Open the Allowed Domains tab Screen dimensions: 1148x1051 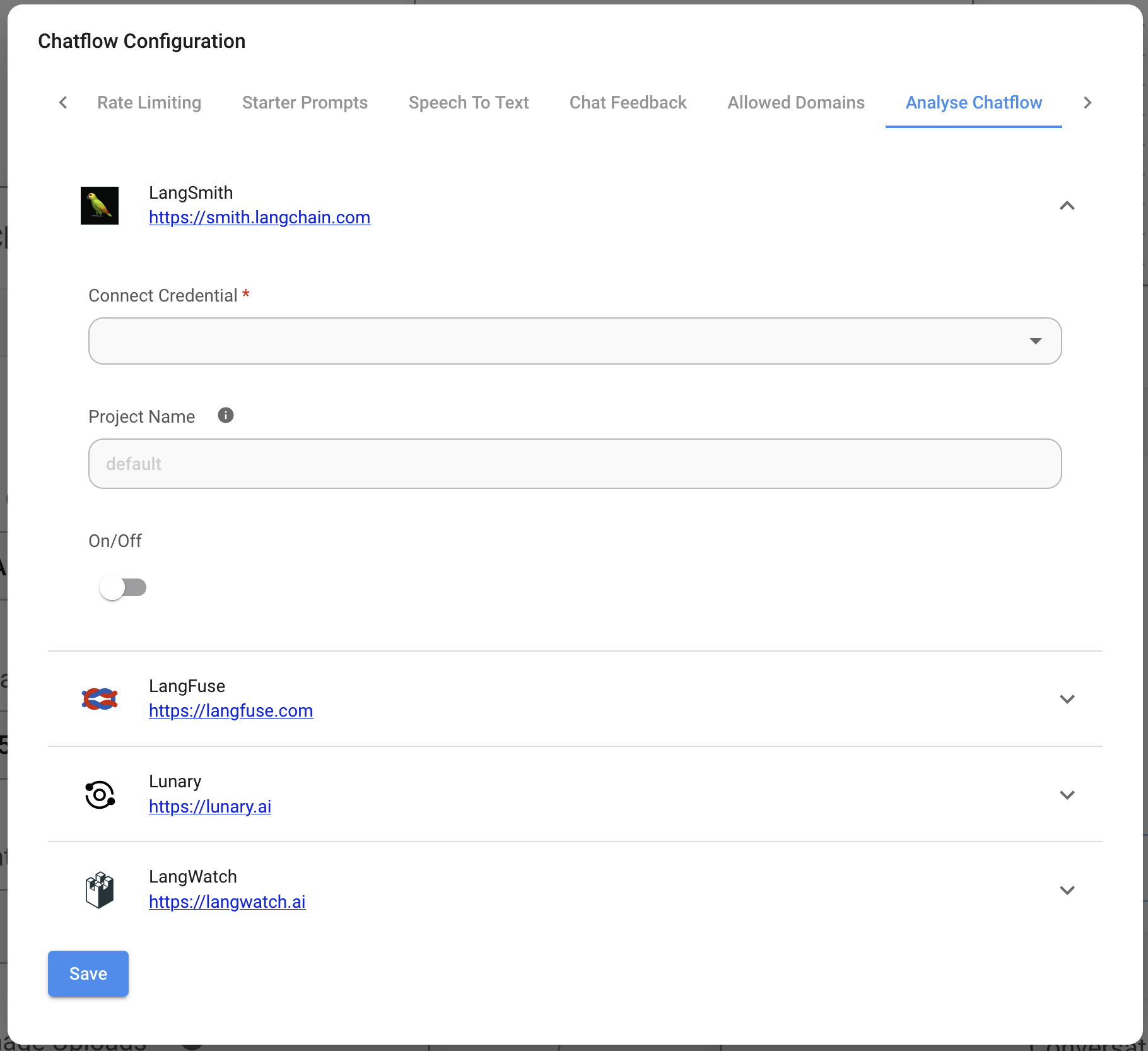click(795, 102)
